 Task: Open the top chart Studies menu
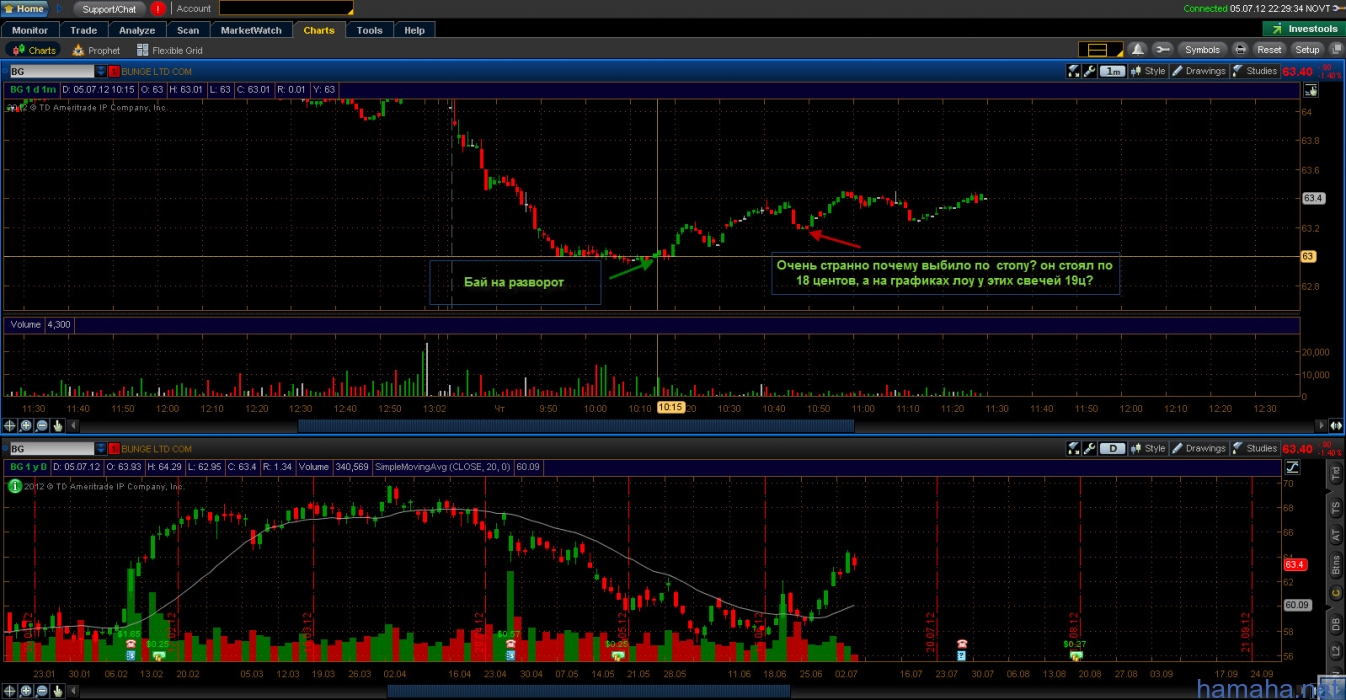(1255, 71)
